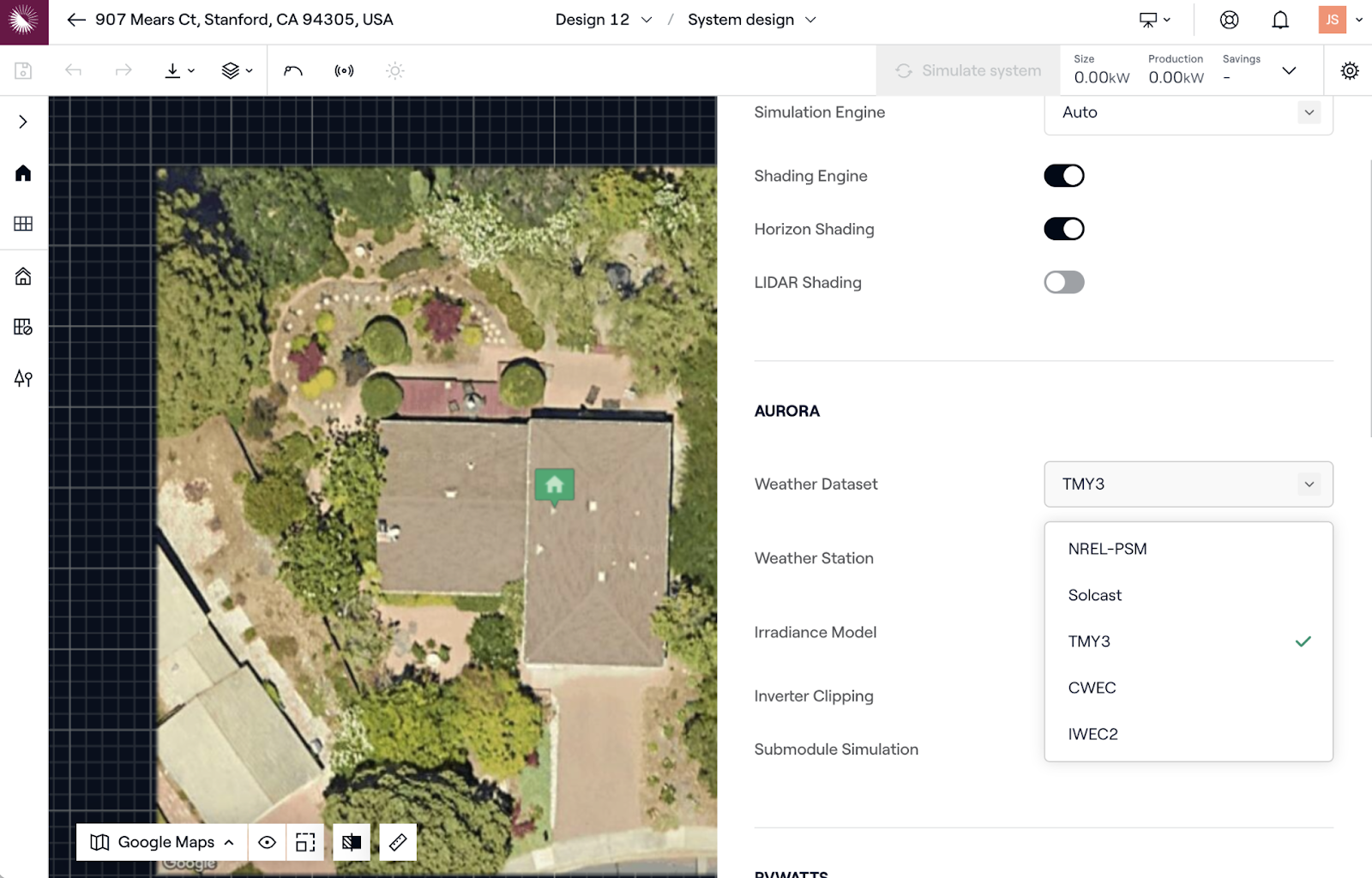
Task: Go back using the arrow beside address
Action: (76, 20)
